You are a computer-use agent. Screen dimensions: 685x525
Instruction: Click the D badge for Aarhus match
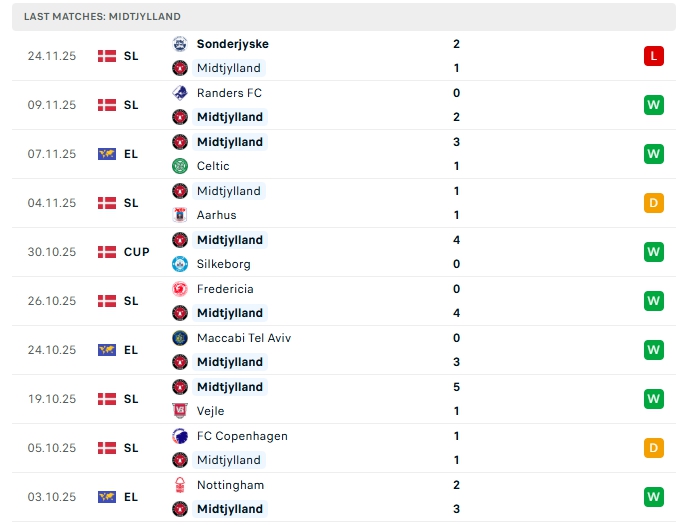(x=654, y=203)
